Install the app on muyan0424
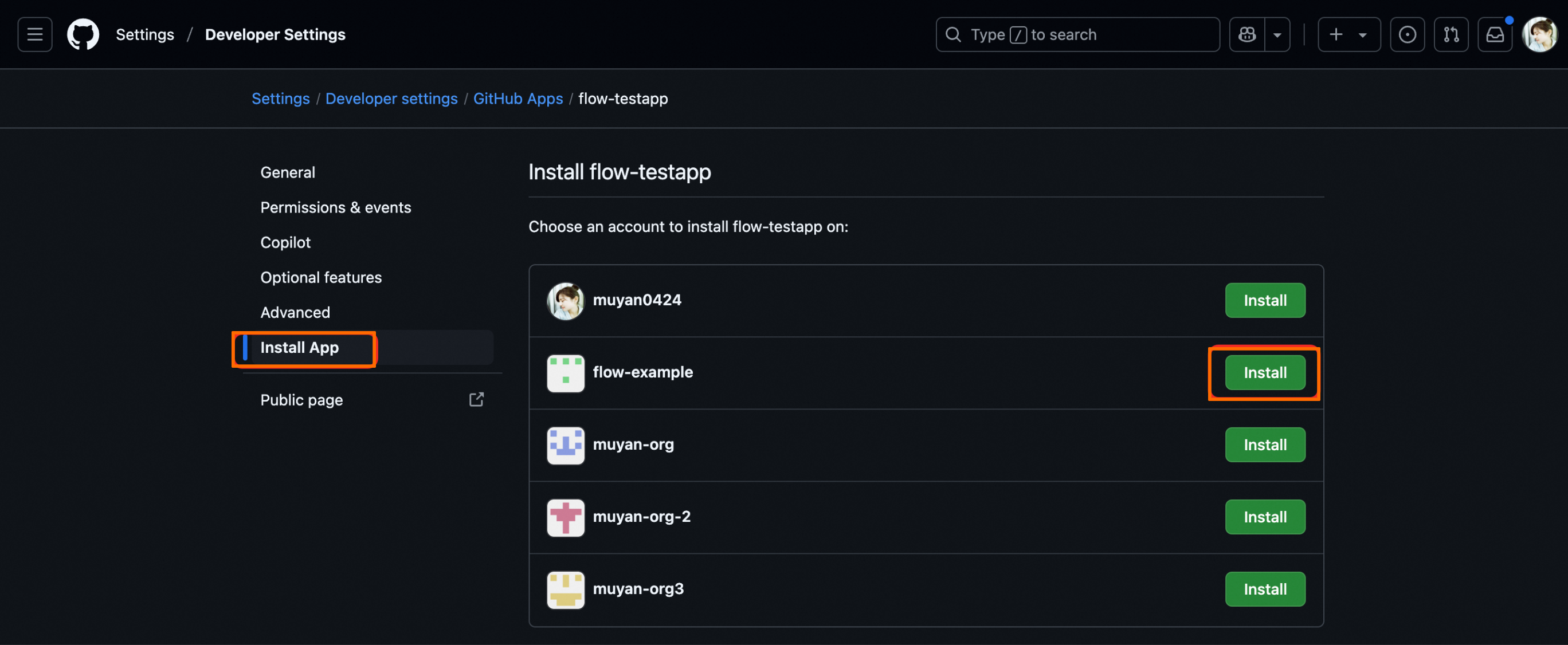This screenshot has width=1568, height=645. tap(1265, 301)
